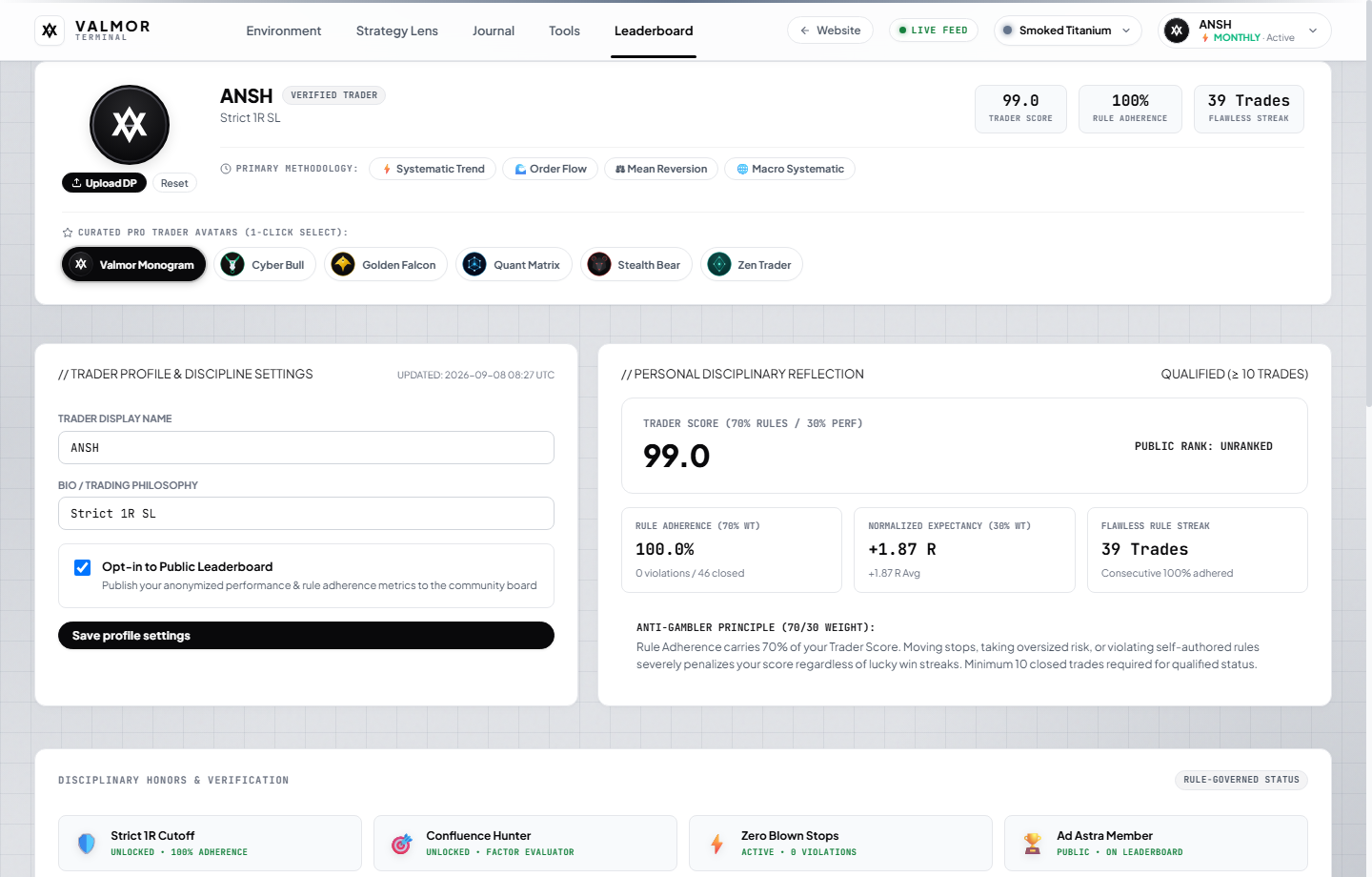Screen dimensions: 1372x877
Task: Click the Ad Astra Member trophy icon
Action: (1033, 844)
